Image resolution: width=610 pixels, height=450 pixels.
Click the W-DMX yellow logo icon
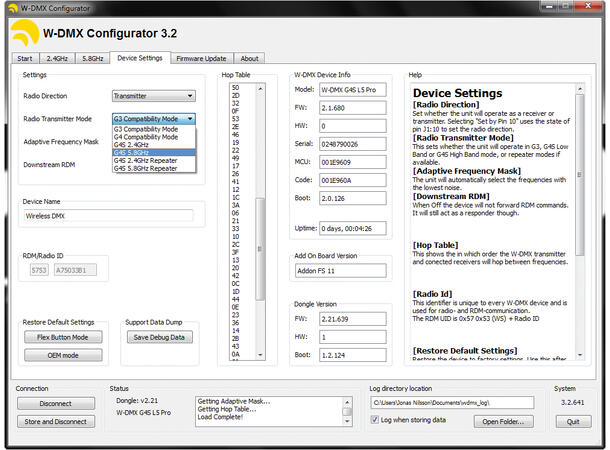pyautogui.click(x=25, y=33)
